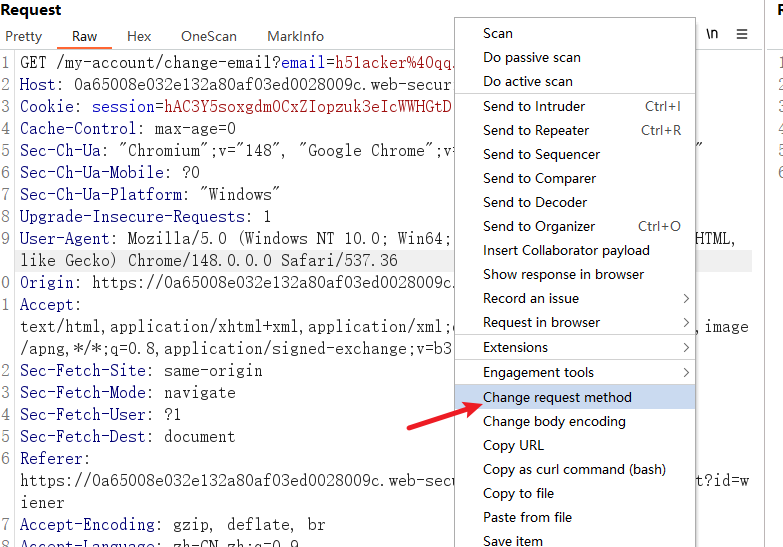Switch to the Pretty tab
The height and width of the screenshot is (547, 783).
click(x=23, y=36)
